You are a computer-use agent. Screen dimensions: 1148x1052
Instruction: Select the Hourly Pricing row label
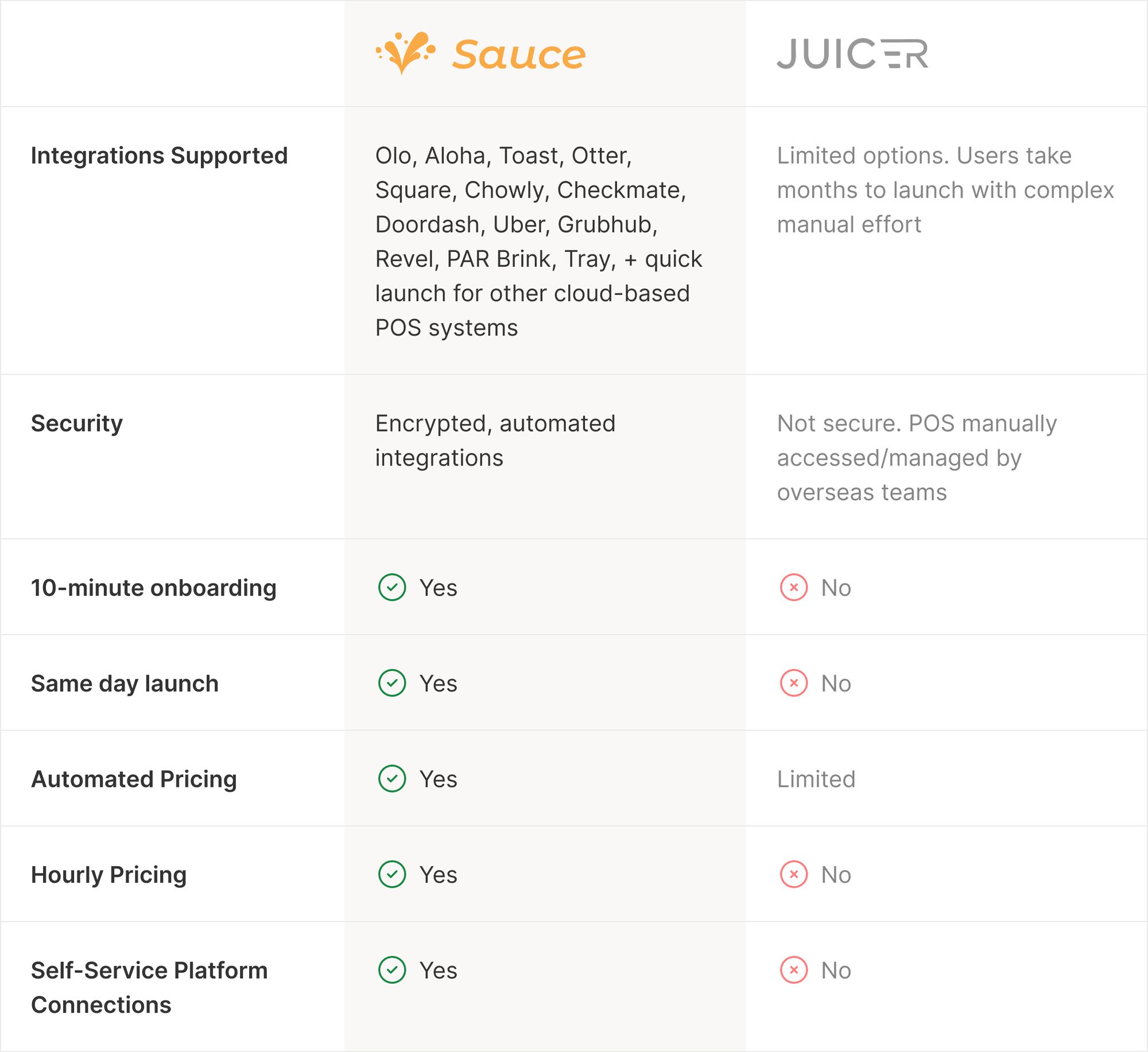pyautogui.click(x=109, y=875)
